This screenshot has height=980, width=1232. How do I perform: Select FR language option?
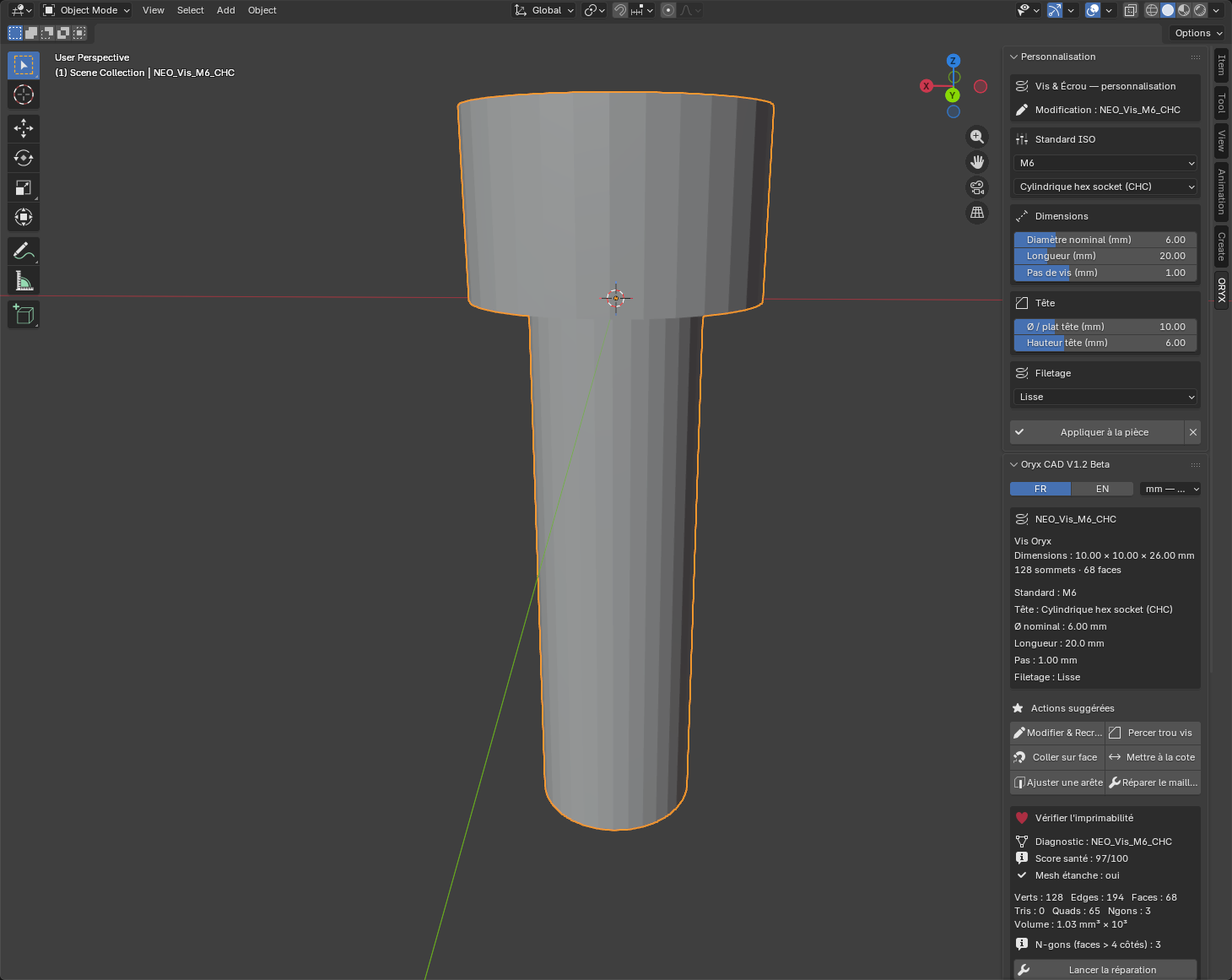1040,489
